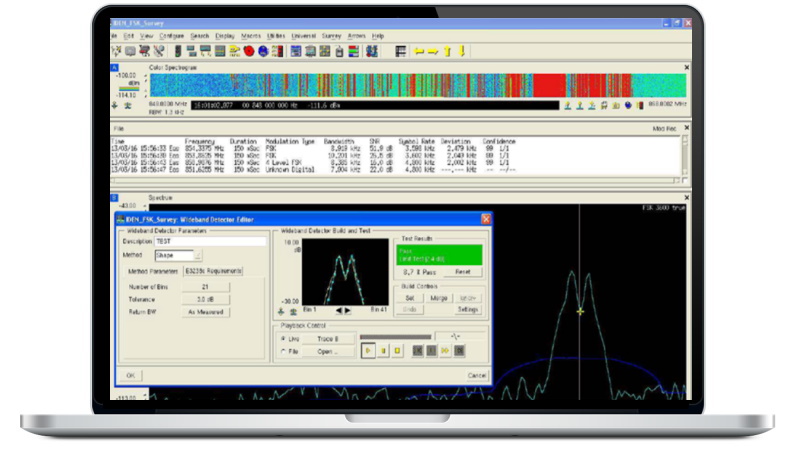This screenshot has width=800, height=450.
Task: Click the Merge button in Build Controls
Action: click(439, 298)
